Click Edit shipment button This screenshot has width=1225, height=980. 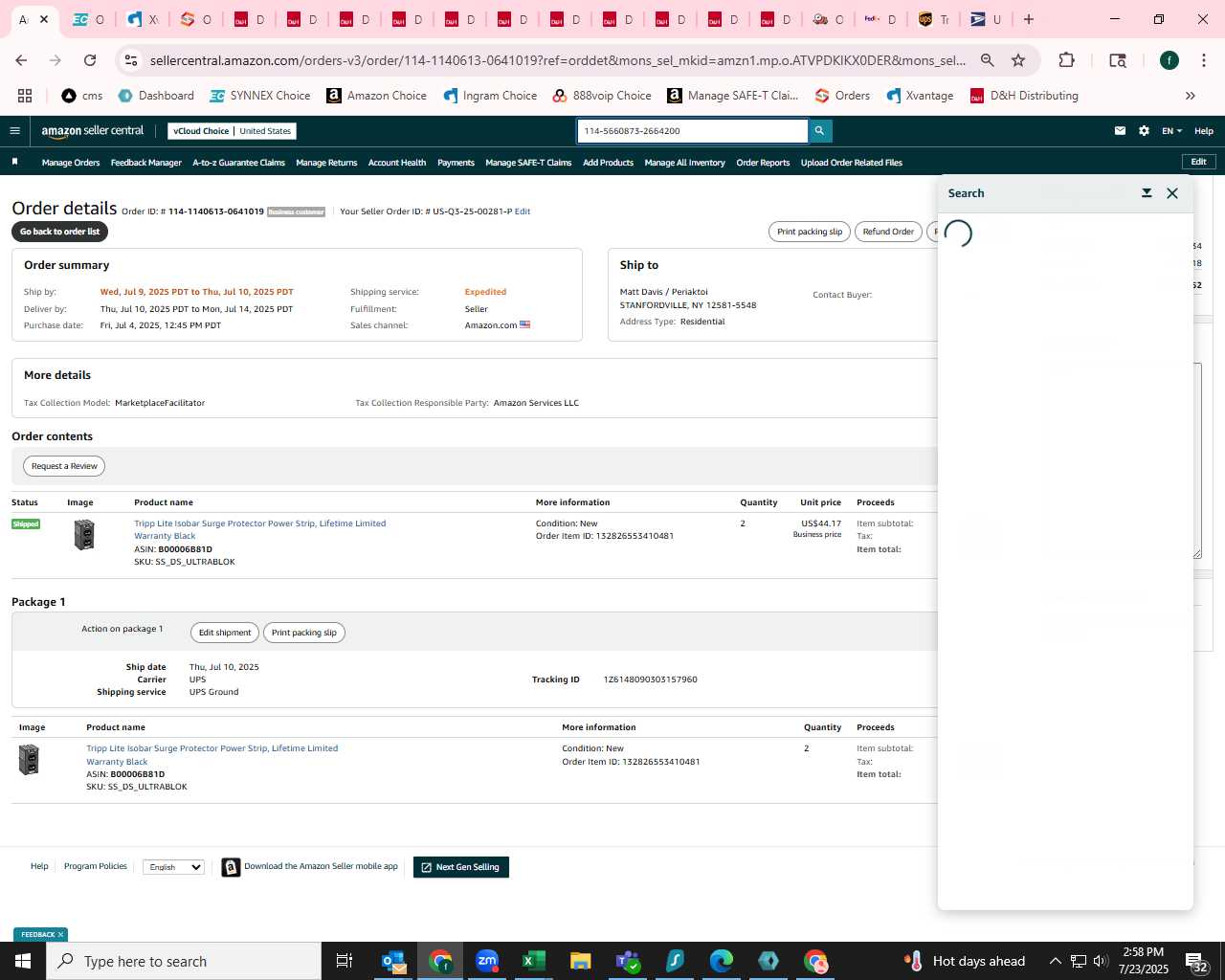tap(225, 633)
